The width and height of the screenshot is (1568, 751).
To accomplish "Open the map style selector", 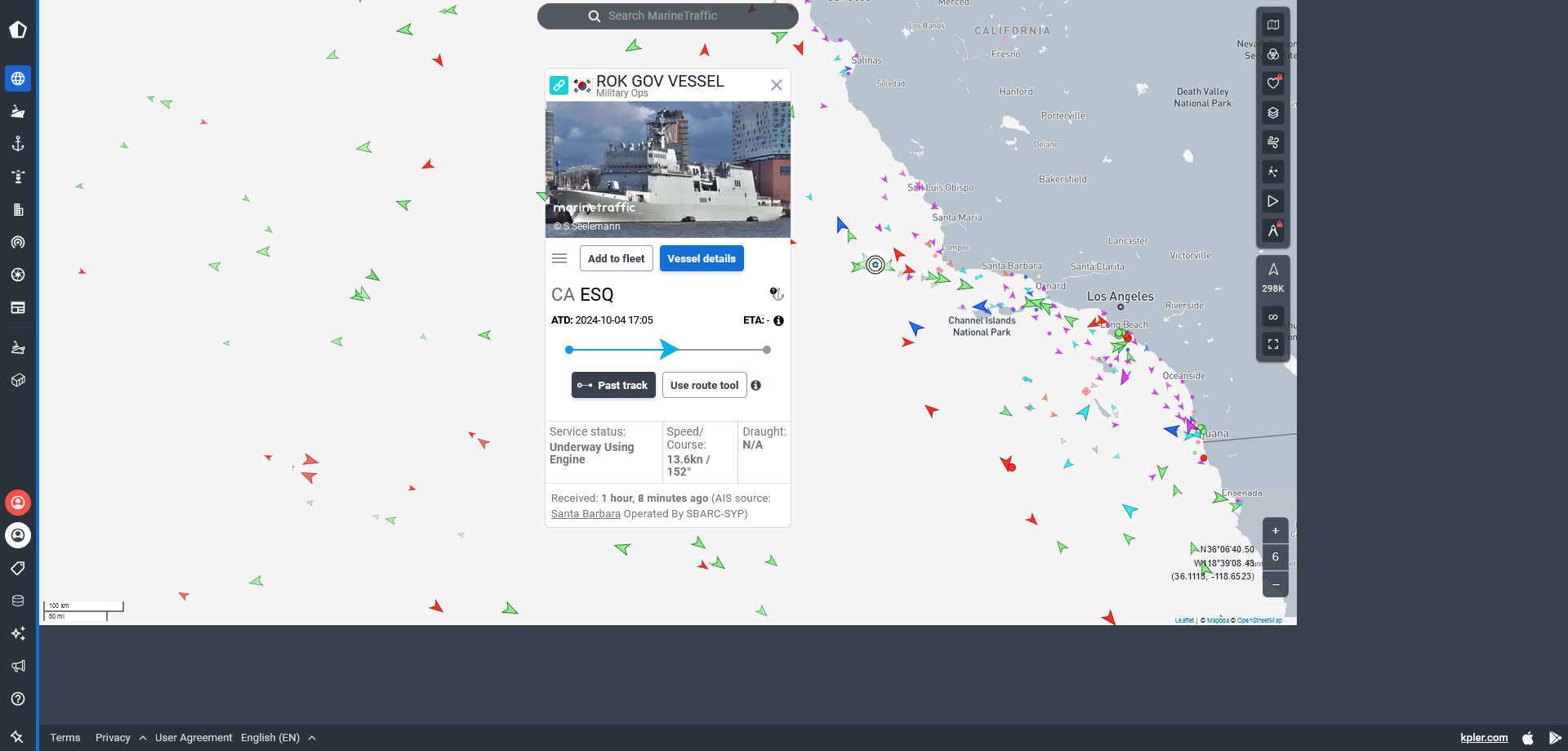I will [1272, 25].
